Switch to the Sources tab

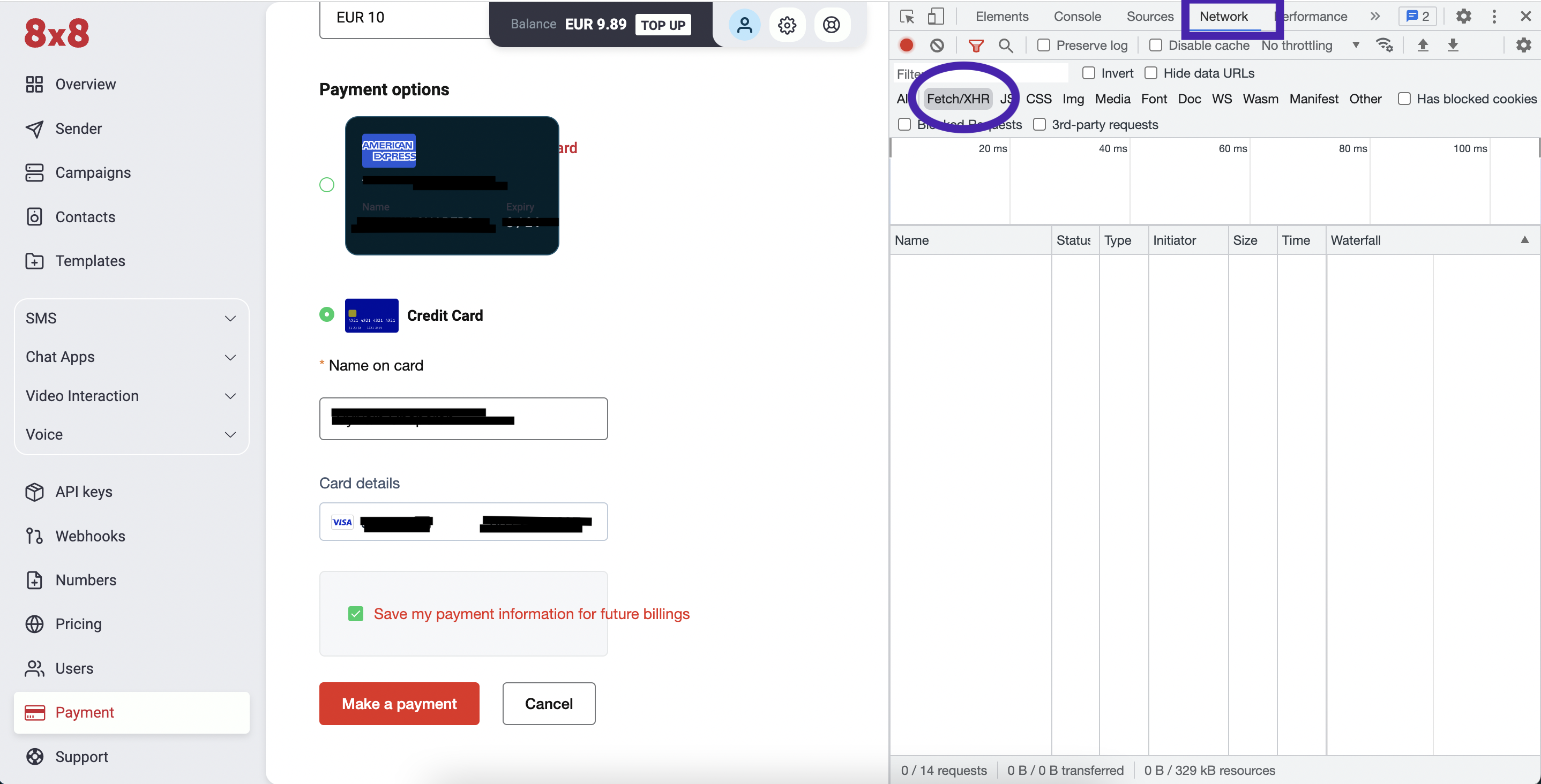click(x=1150, y=16)
